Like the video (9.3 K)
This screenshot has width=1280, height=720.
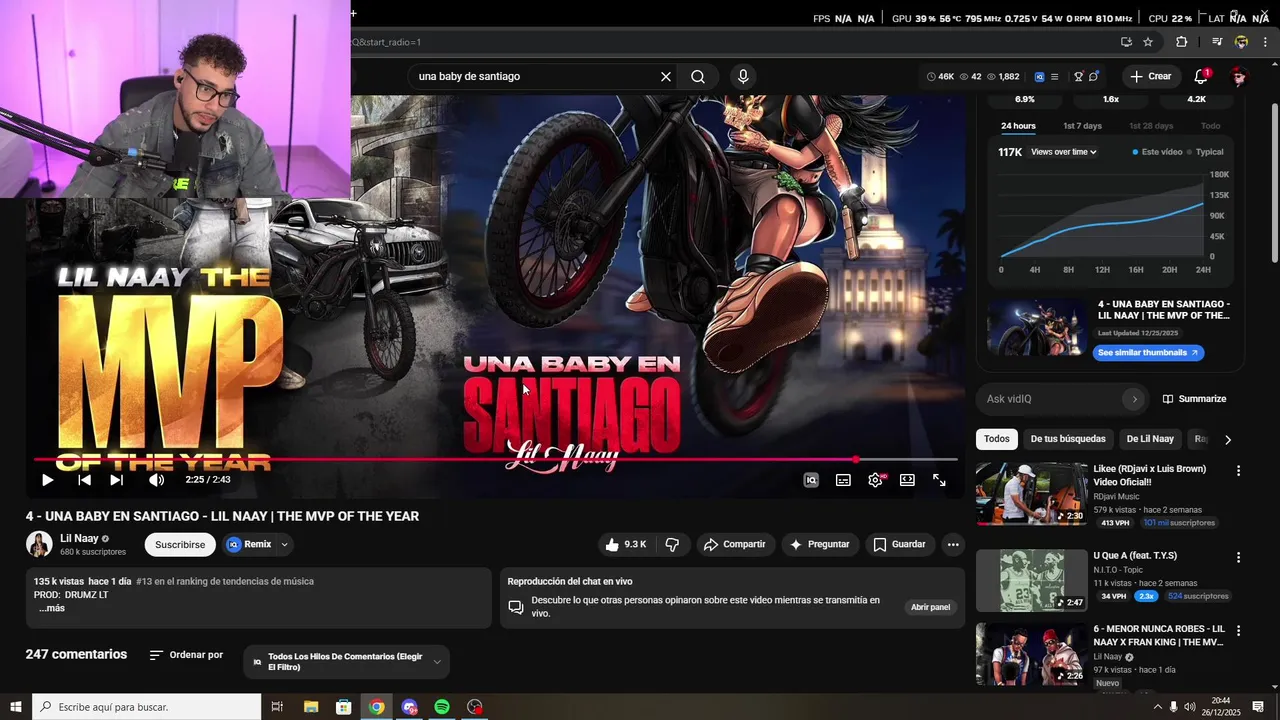pyautogui.click(x=625, y=545)
